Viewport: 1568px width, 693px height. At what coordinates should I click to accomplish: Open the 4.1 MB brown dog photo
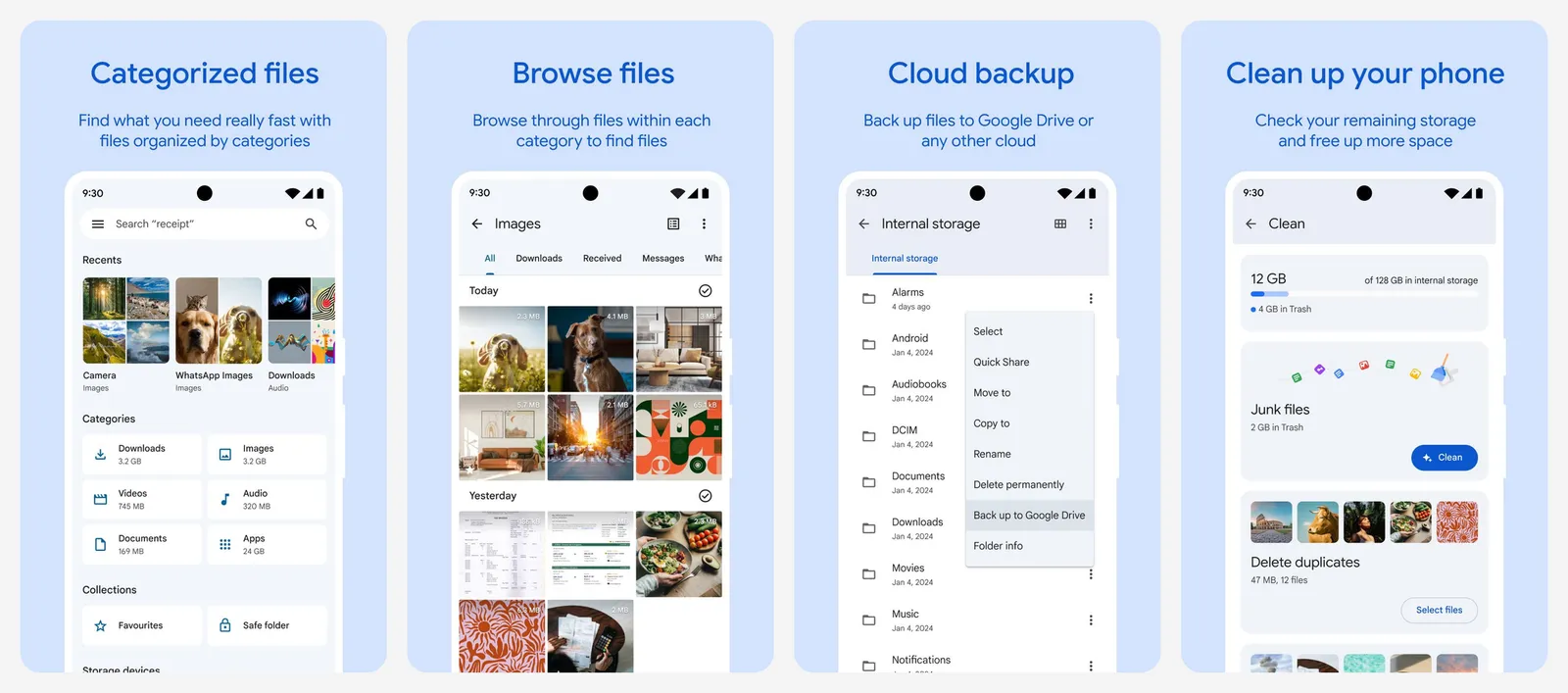(x=590, y=349)
